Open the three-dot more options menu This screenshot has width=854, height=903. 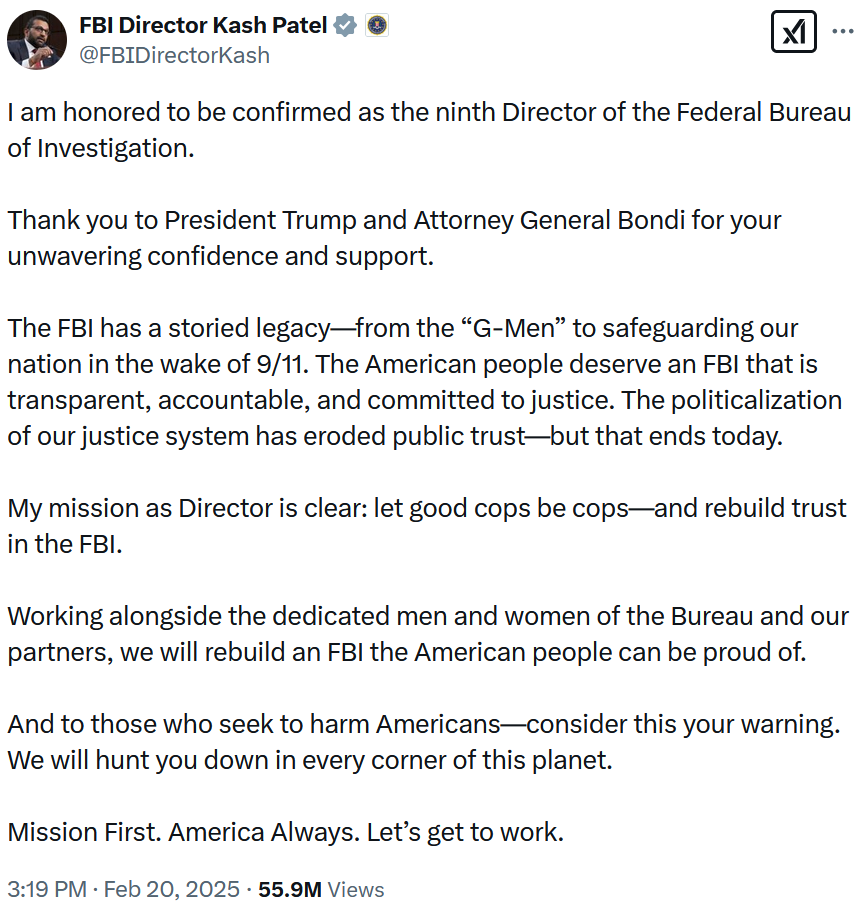[842, 31]
